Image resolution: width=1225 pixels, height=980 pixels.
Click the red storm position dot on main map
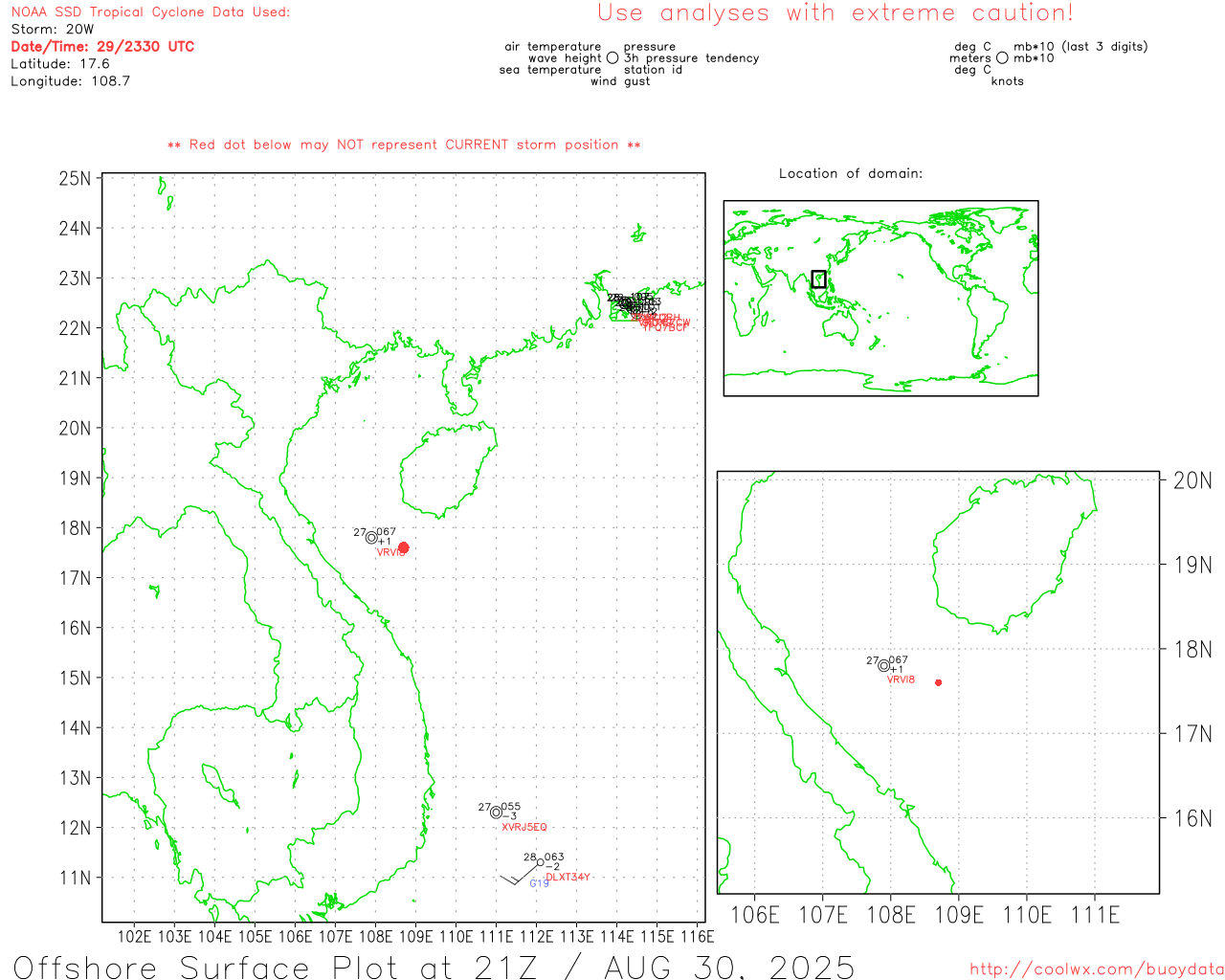(x=403, y=547)
